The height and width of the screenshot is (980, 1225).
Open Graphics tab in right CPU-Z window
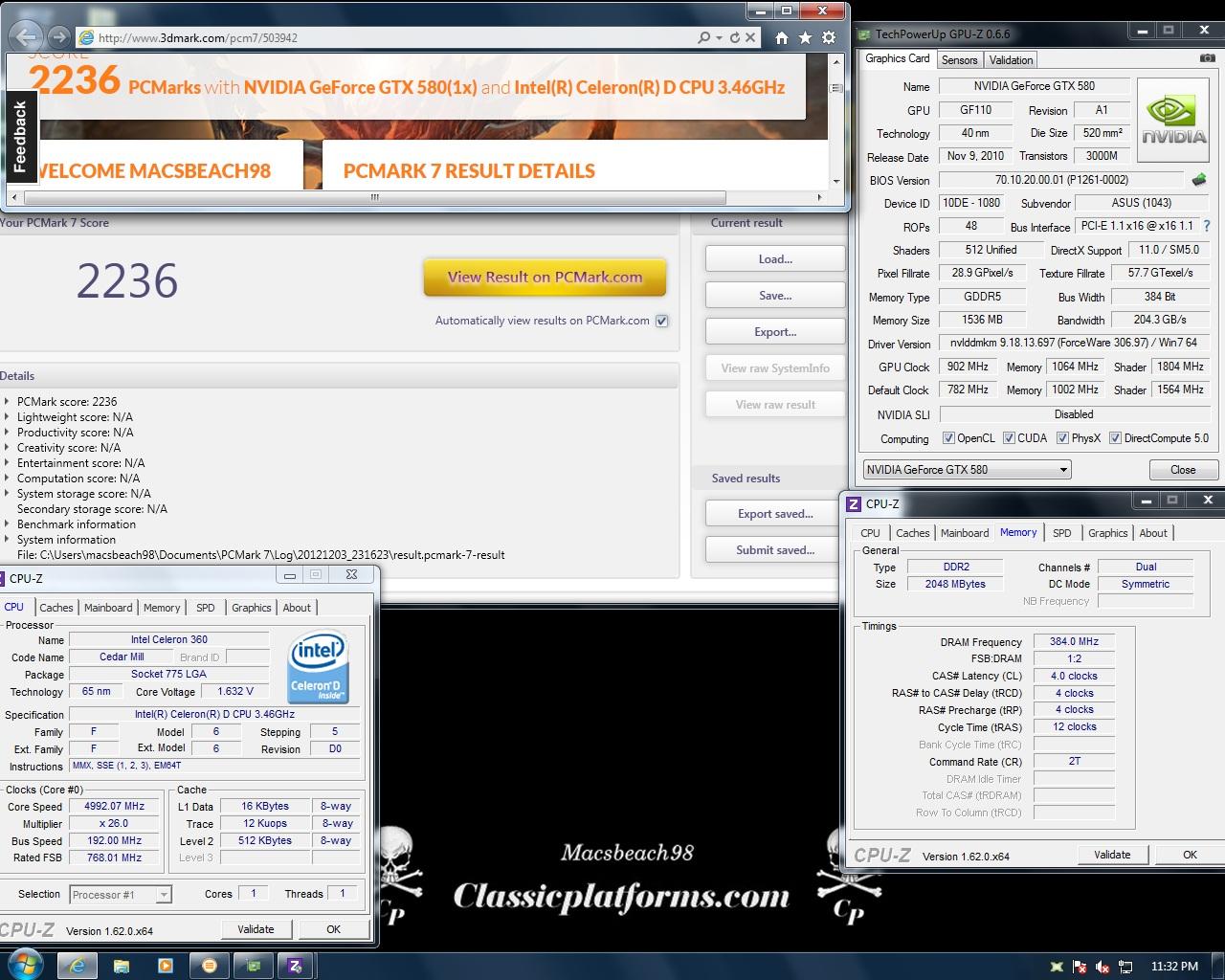pyautogui.click(x=1108, y=533)
